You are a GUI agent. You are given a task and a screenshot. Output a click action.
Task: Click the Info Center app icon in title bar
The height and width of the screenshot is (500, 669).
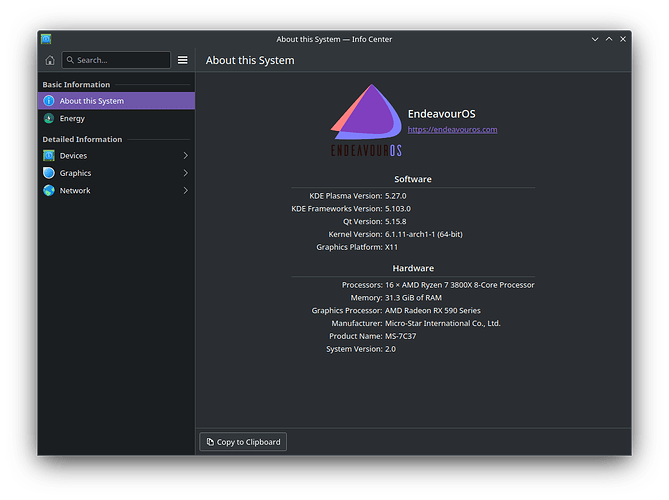coord(46,39)
